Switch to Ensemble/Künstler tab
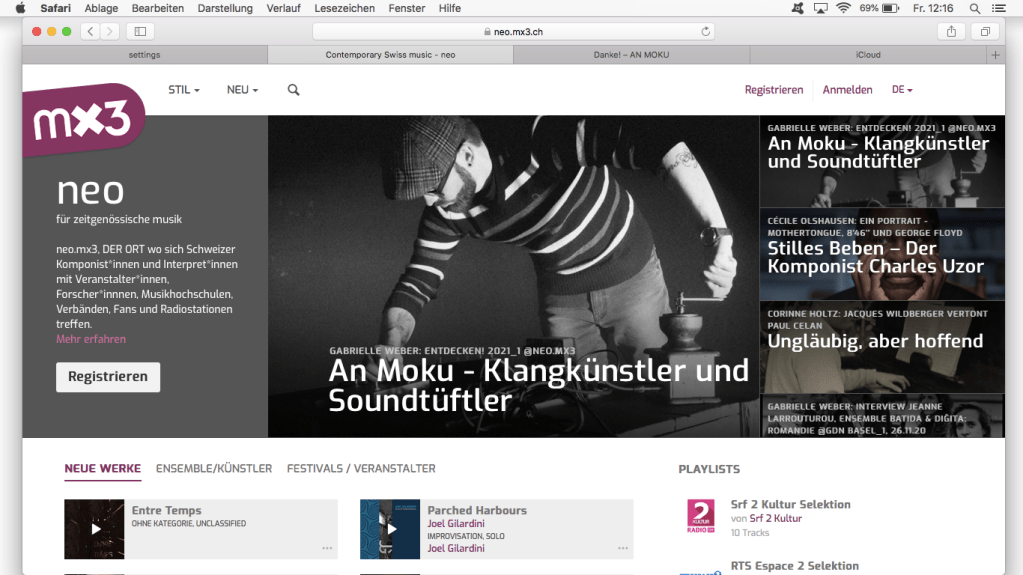 click(x=214, y=468)
